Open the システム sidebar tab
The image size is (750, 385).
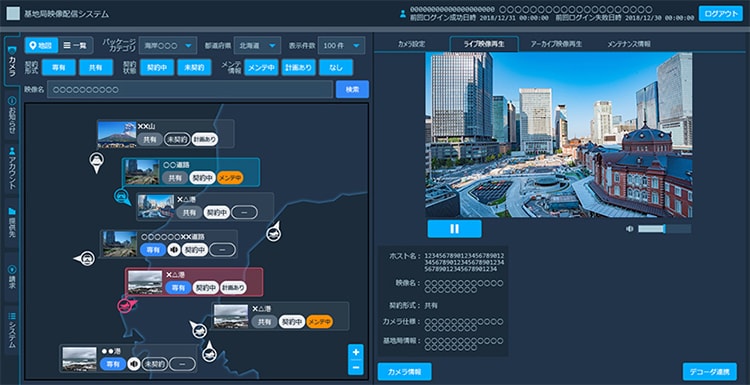coord(12,330)
